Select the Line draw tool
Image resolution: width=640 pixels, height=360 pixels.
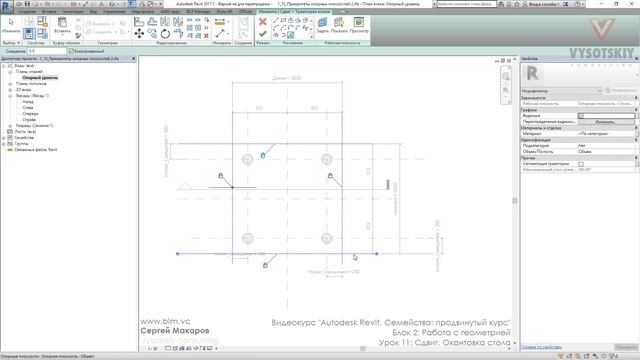tap(276, 20)
